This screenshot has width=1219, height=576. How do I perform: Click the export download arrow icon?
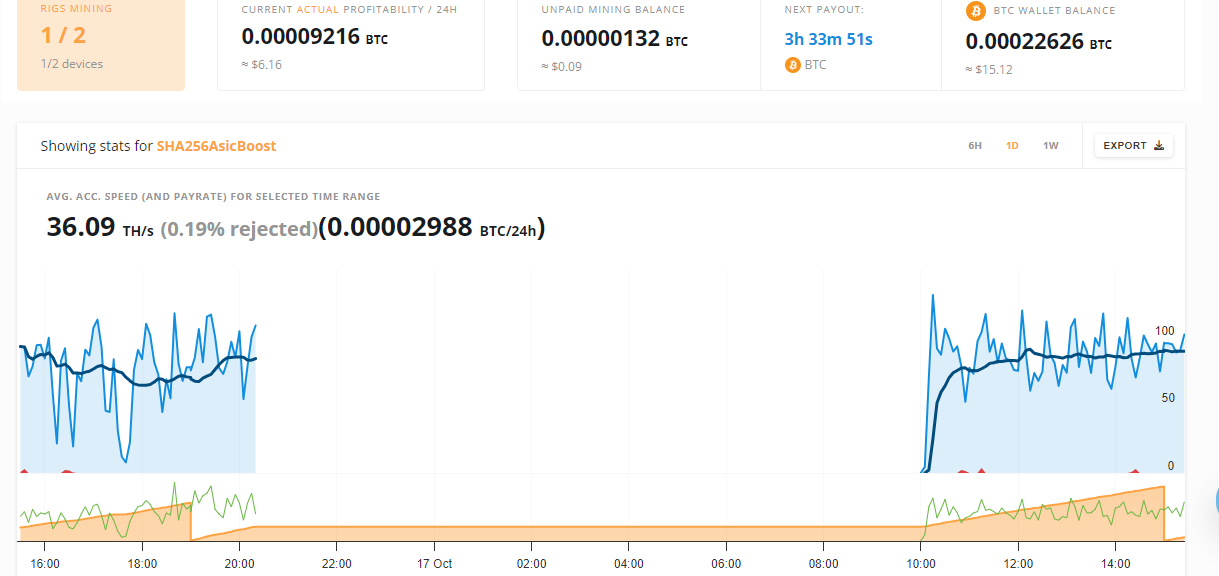pyautogui.click(x=1159, y=146)
